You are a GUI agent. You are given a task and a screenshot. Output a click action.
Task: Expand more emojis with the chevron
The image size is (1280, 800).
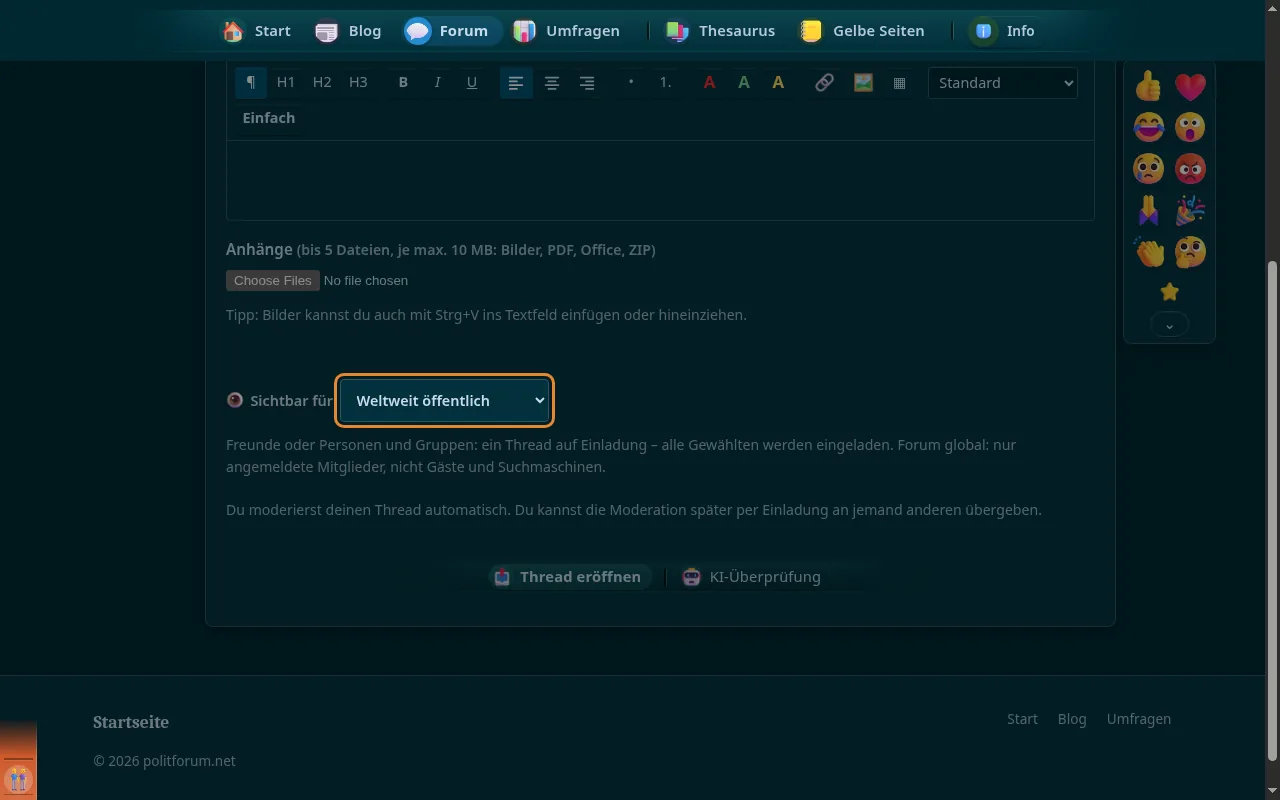pos(1169,325)
